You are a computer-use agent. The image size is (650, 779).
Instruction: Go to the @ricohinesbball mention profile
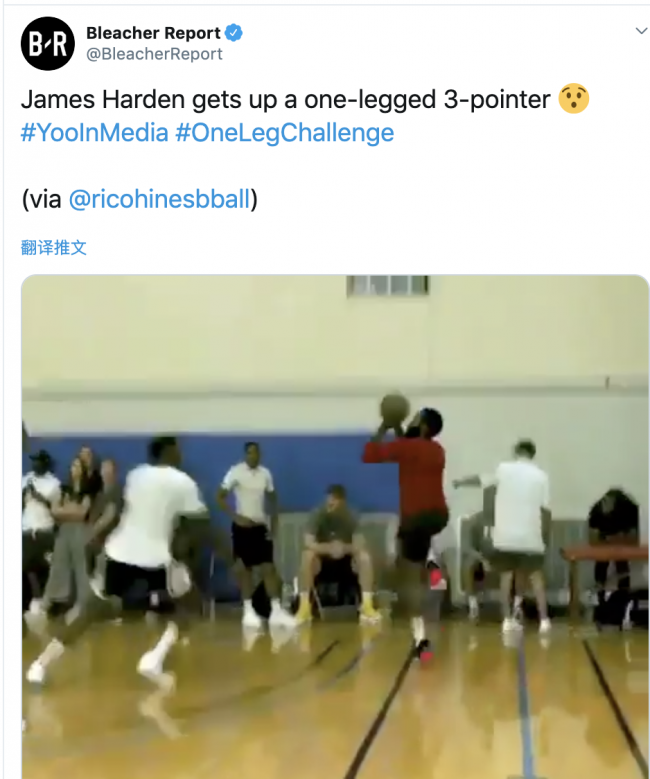[159, 199]
